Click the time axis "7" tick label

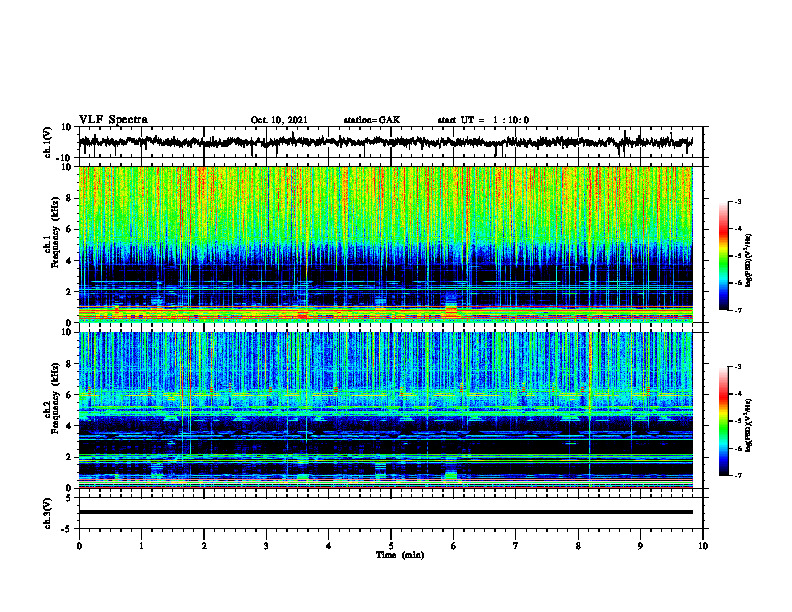pos(516,546)
